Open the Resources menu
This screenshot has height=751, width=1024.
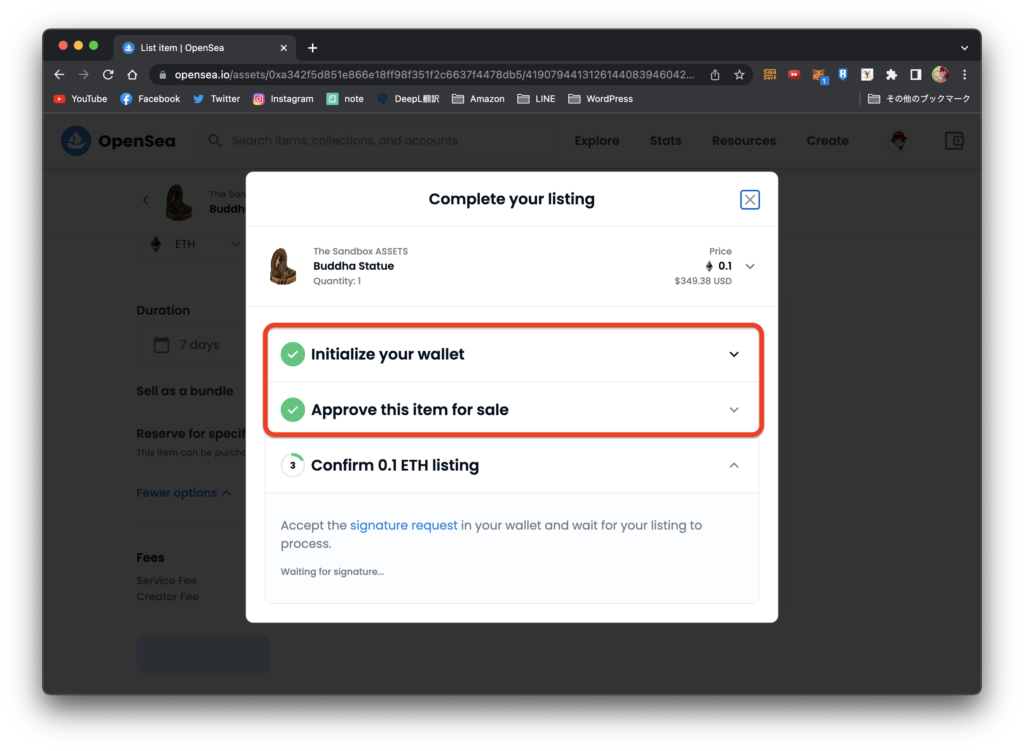click(744, 140)
